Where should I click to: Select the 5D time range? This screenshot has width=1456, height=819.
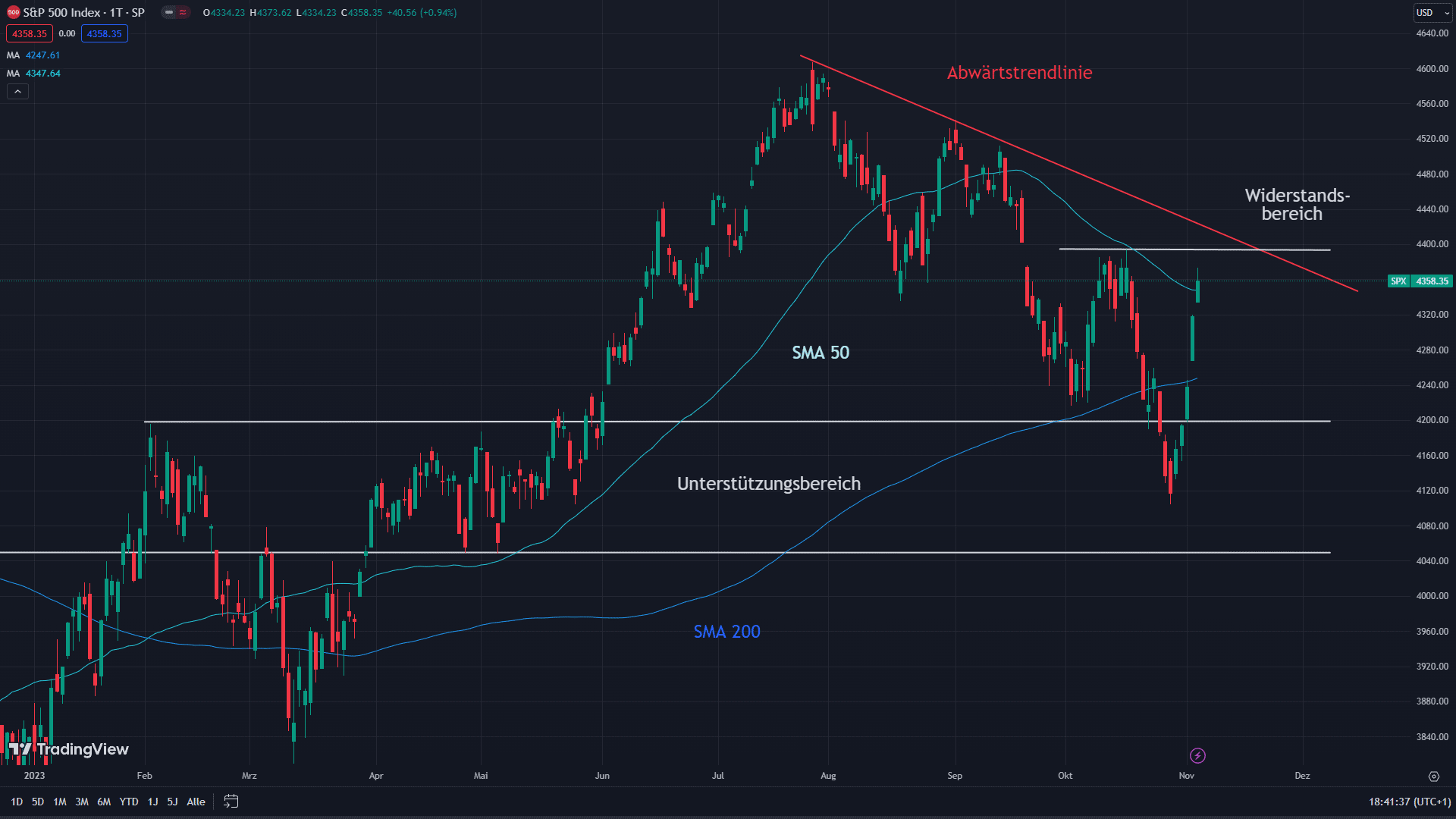[38, 802]
